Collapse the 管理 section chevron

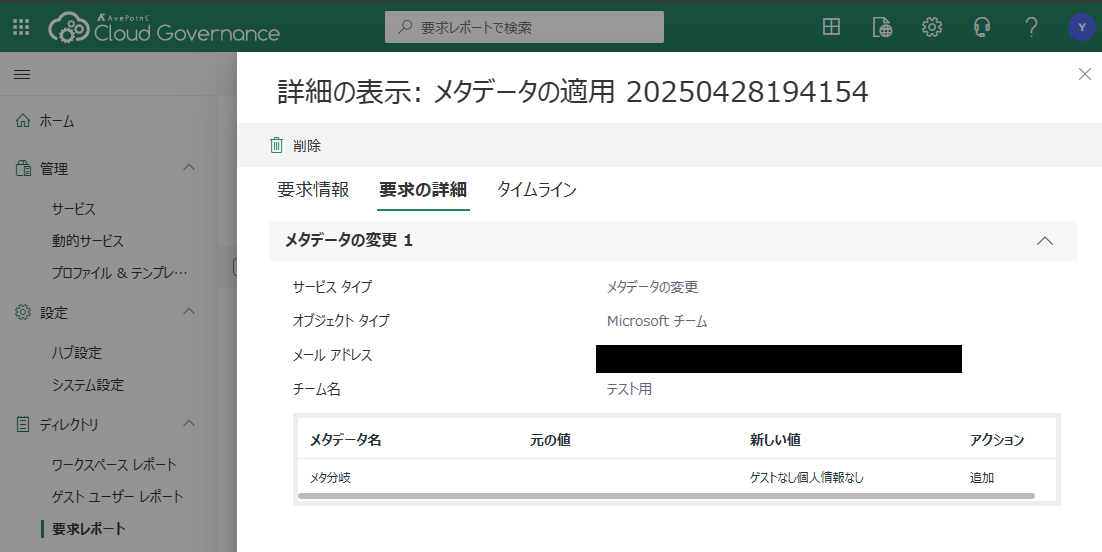click(188, 168)
